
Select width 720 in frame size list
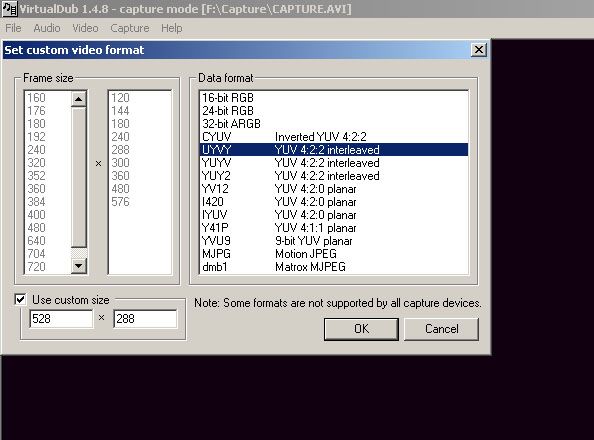point(48,267)
